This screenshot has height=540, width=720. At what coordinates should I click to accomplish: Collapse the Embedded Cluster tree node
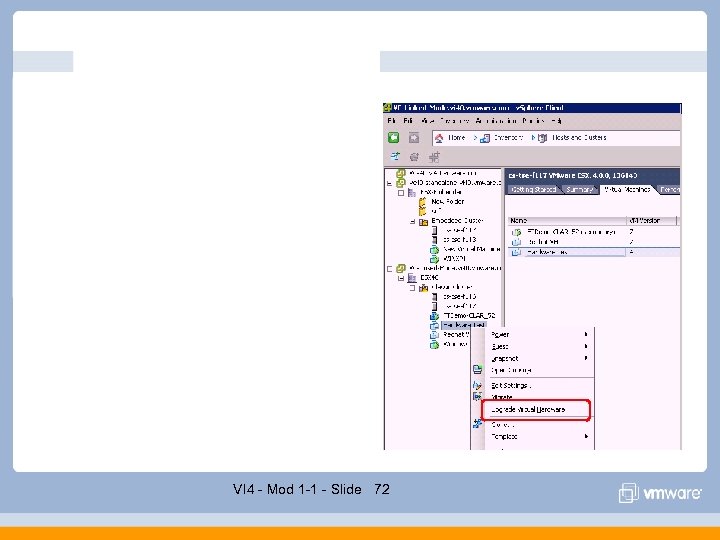(412, 221)
